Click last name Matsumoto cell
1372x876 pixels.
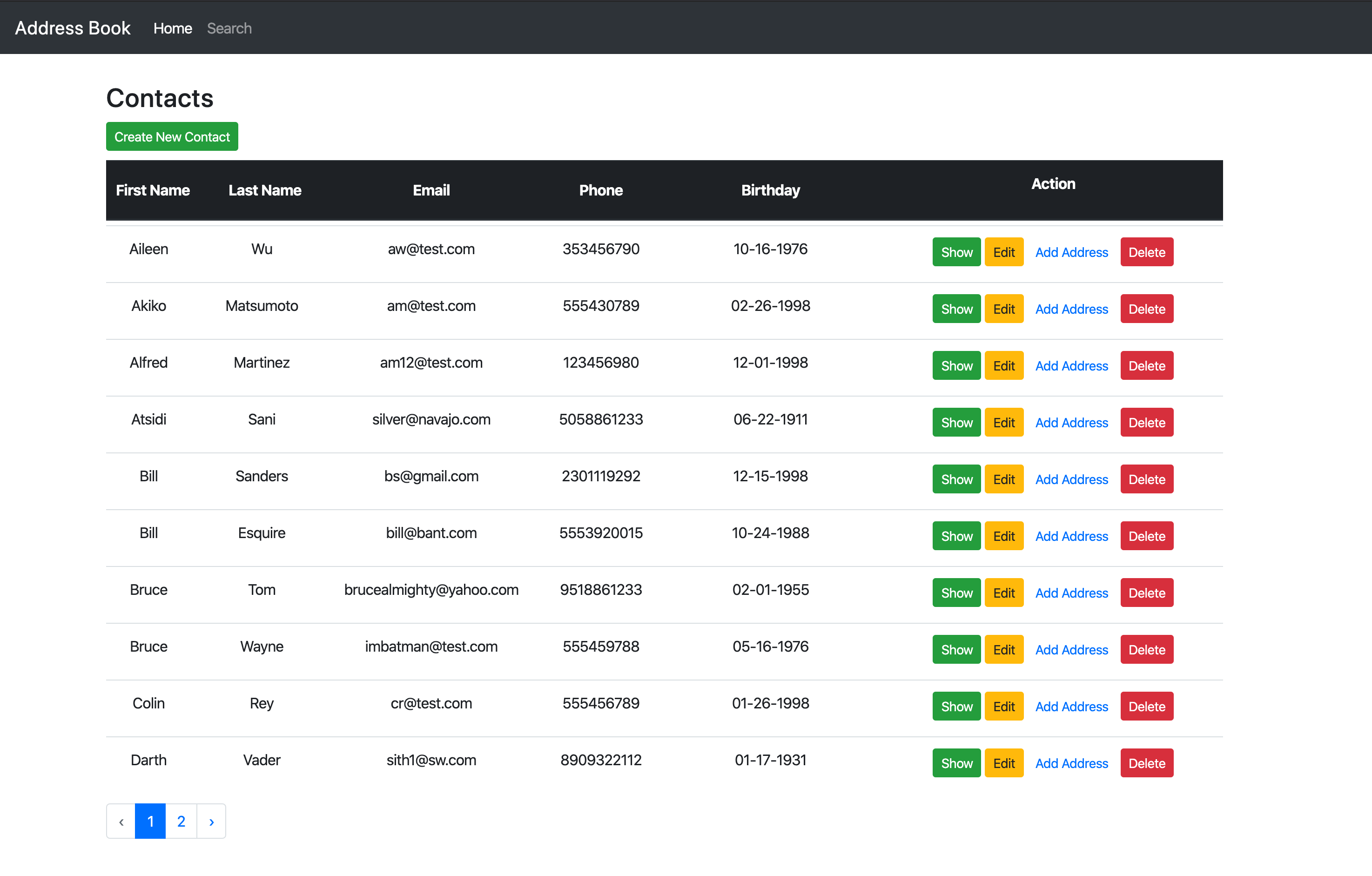(262, 306)
